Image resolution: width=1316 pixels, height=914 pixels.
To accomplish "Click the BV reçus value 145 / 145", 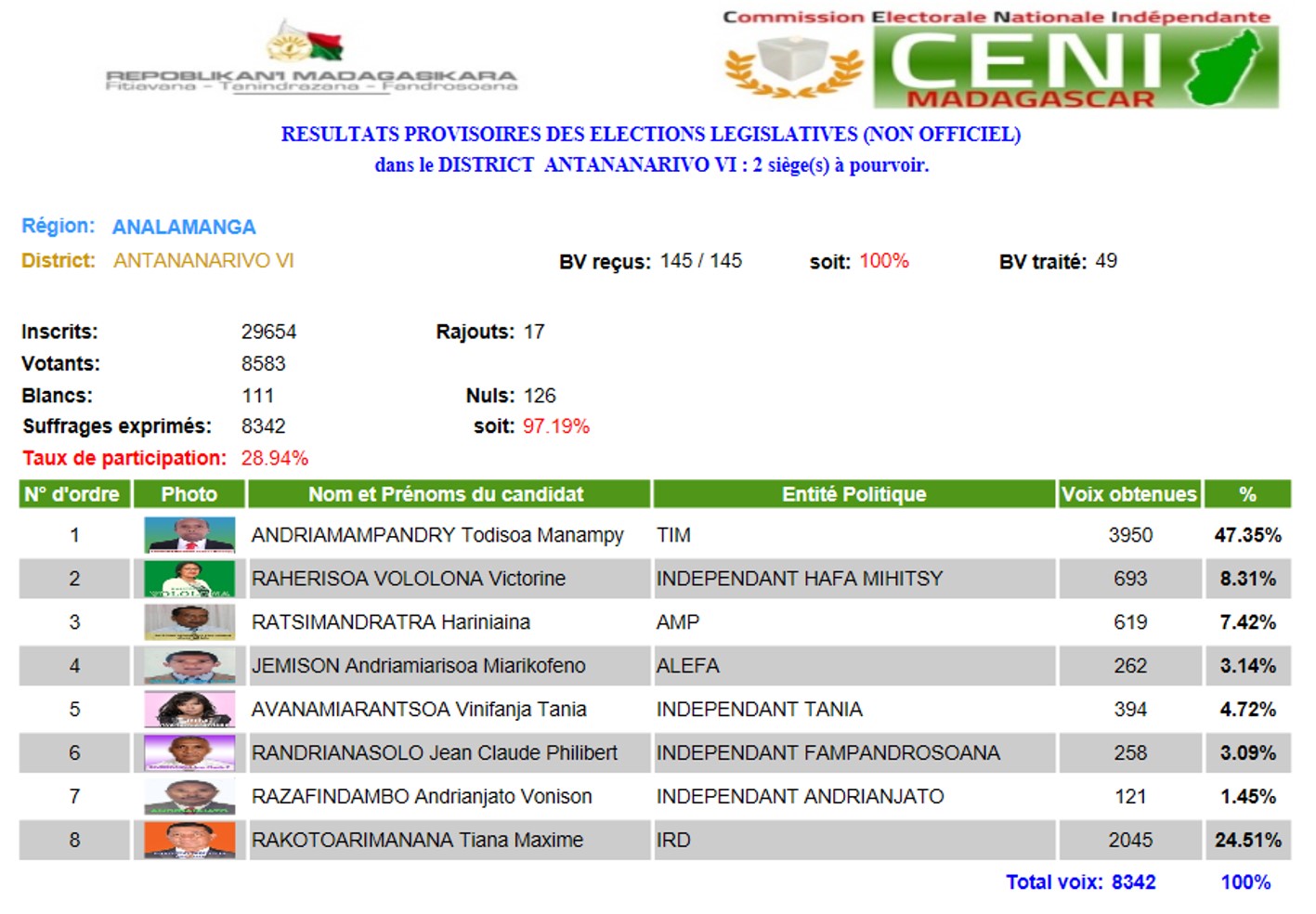I will click(701, 261).
